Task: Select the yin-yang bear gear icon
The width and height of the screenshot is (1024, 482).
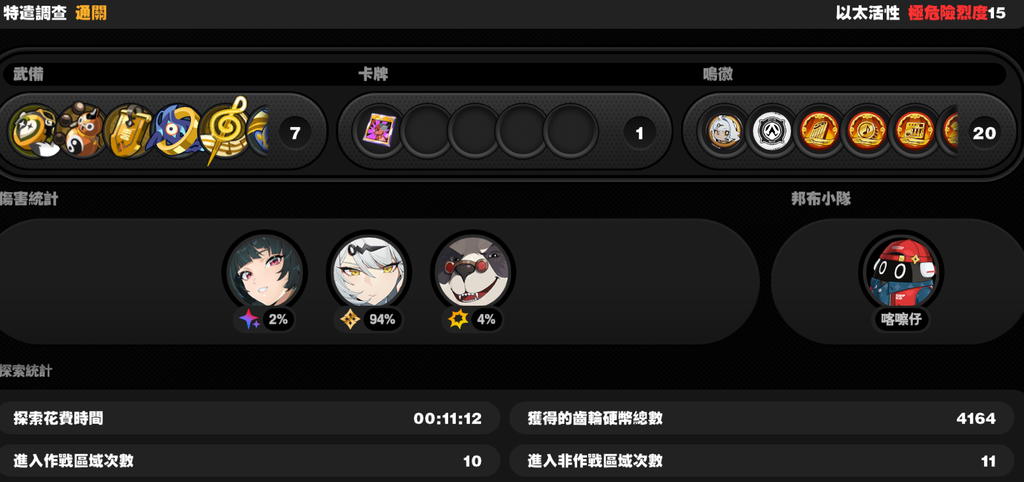Action: click(82, 129)
